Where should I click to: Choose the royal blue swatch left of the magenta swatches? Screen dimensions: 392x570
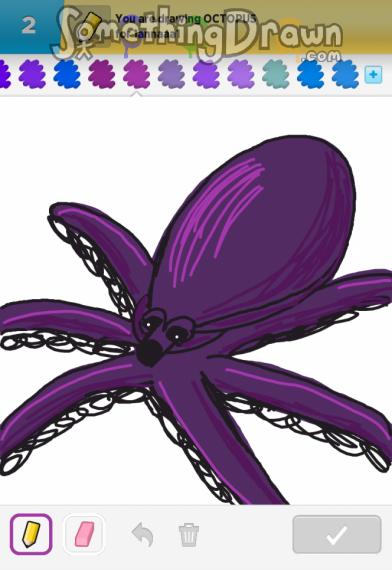67,74
